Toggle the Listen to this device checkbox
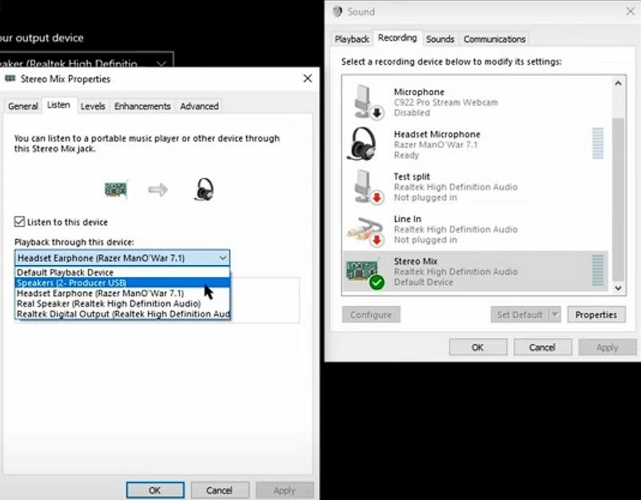Viewport: 641px width, 500px height. click(x=20, y=222)
